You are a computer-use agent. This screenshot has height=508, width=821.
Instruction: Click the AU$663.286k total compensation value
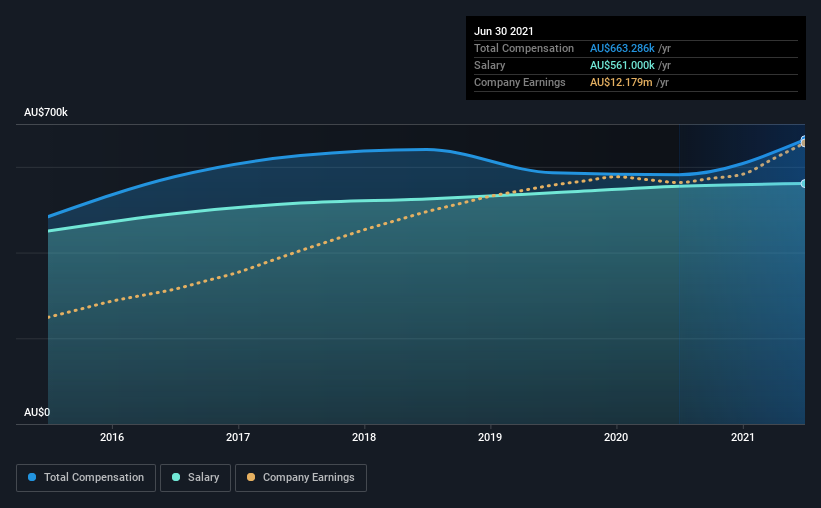point(622,48)
